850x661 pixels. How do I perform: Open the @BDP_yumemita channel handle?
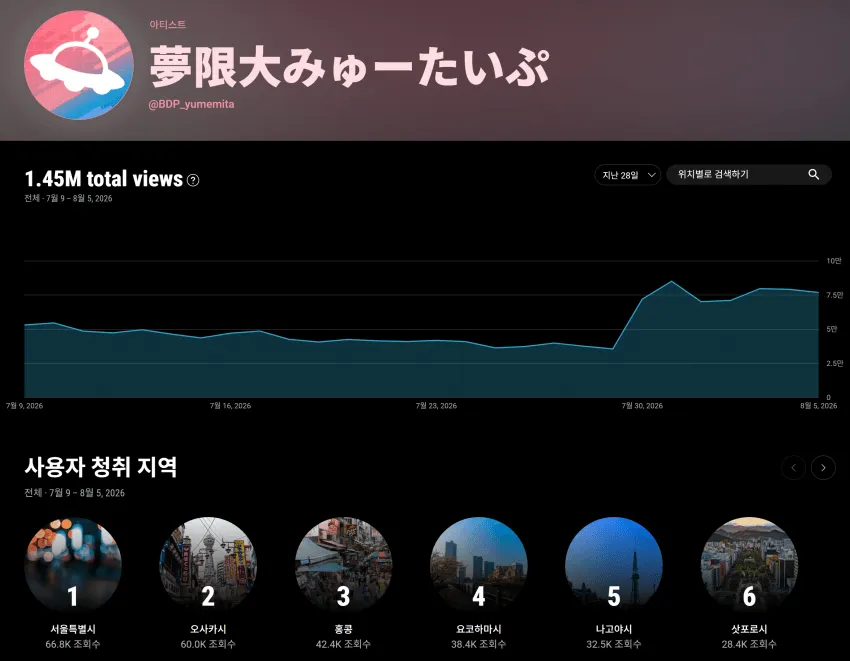pos(191,104)
